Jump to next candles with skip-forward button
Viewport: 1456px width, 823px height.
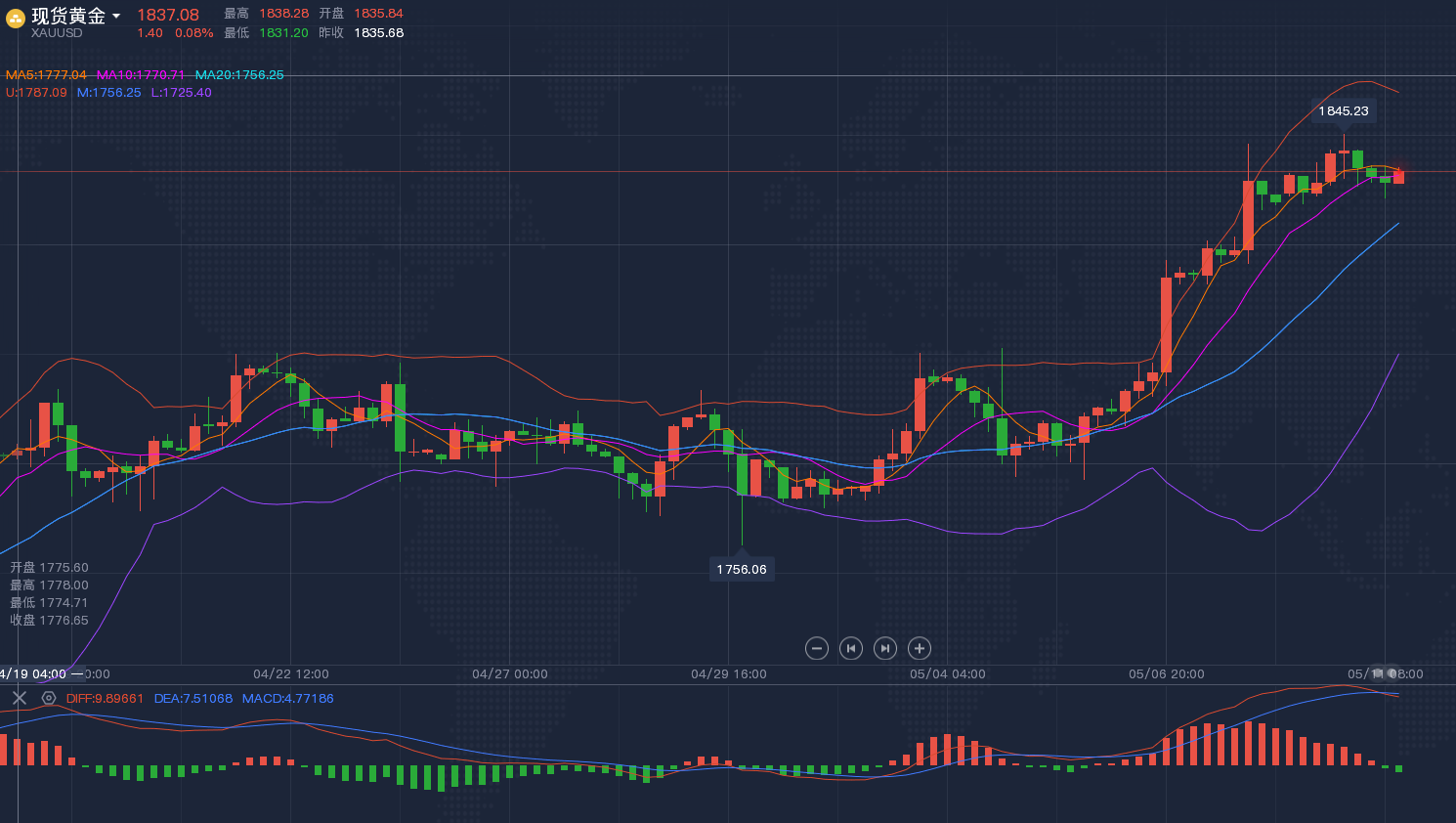(884, 648)
